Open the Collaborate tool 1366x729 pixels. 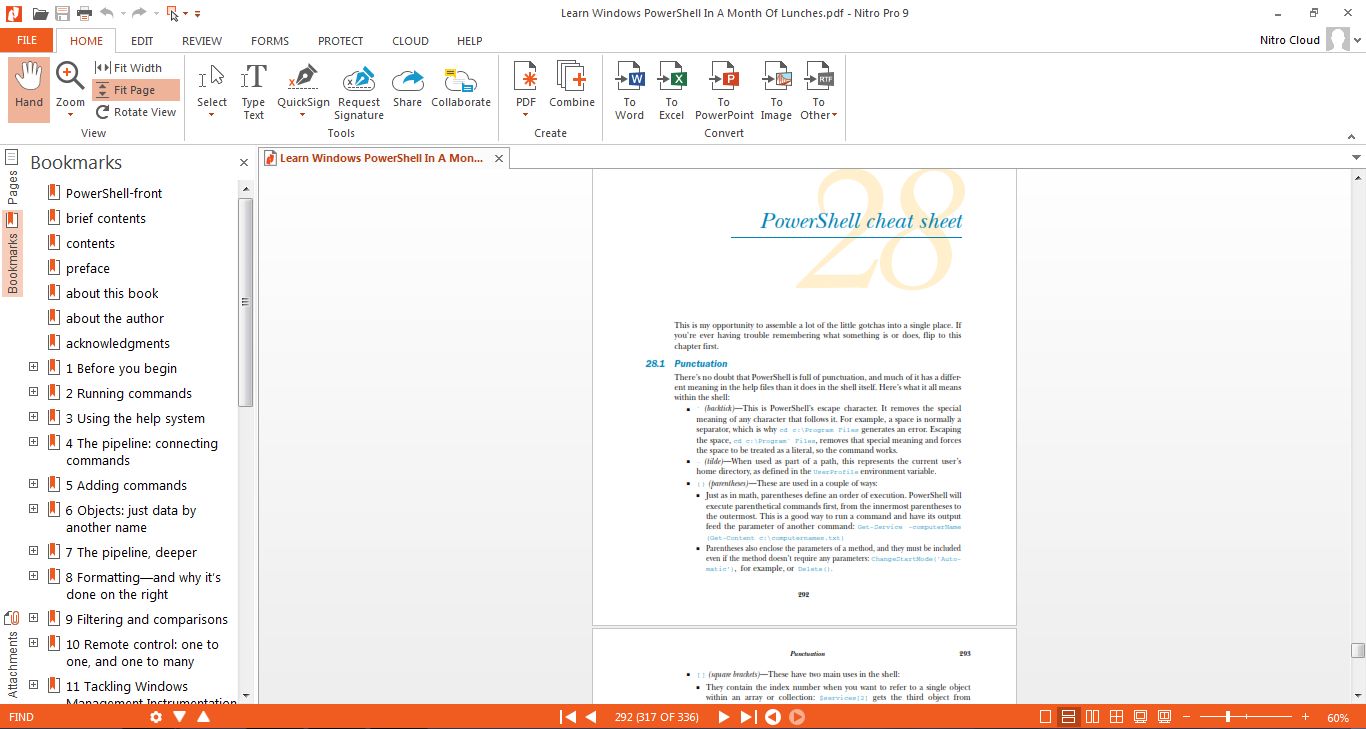(x=461, y=87)
